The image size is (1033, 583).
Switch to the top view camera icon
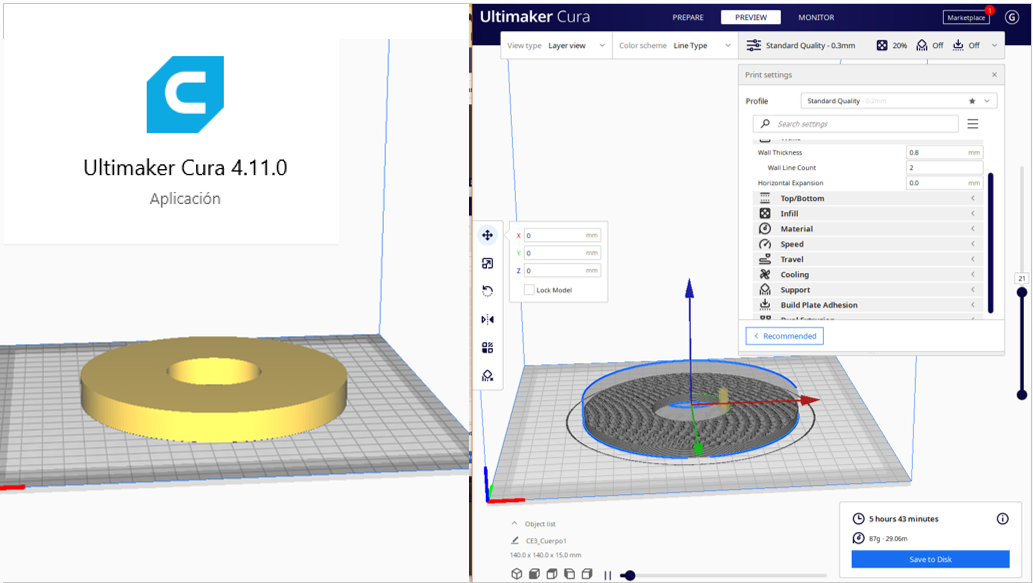tap(552, 574)
